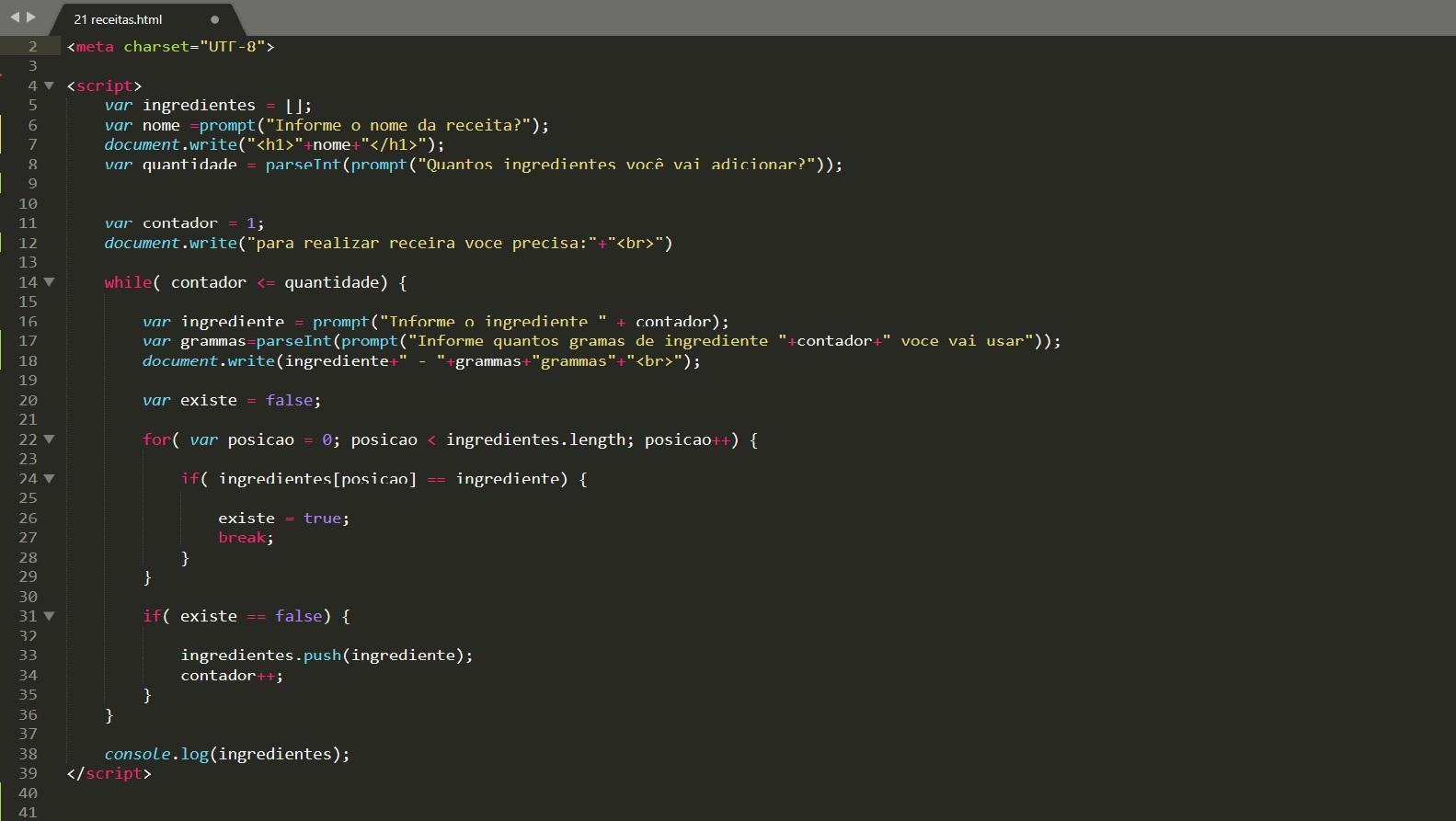Viewport: 1456px width, 821px height.
Task: Click 'ingredientes[posicao]' on line 24
Action: [x=317, y=479]
